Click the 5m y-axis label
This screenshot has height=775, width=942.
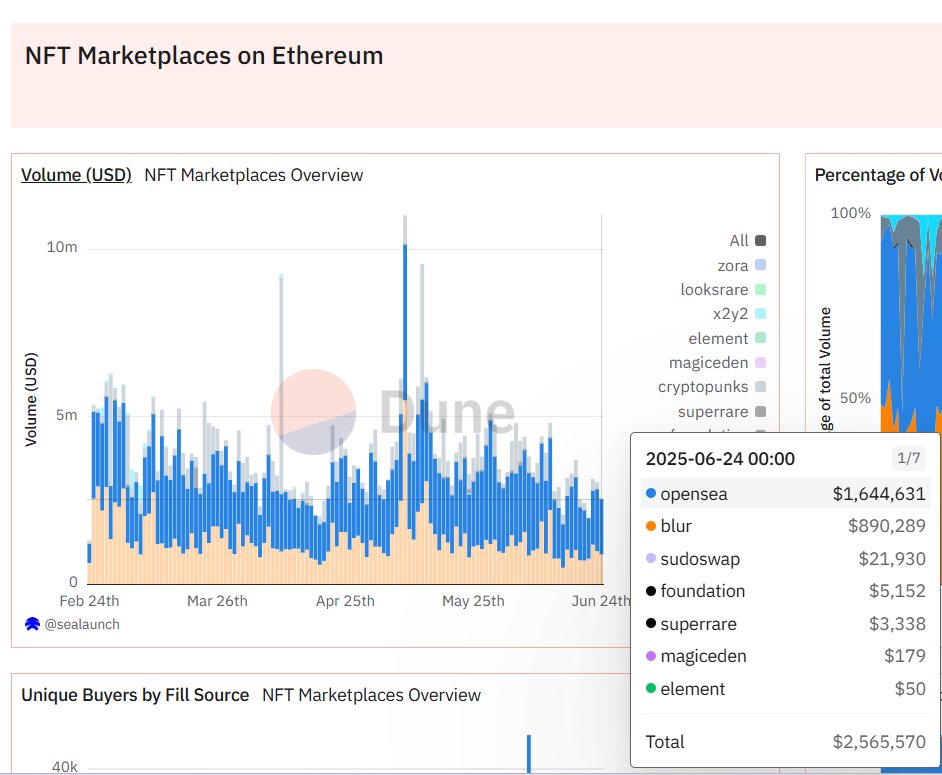pos(66,415)
